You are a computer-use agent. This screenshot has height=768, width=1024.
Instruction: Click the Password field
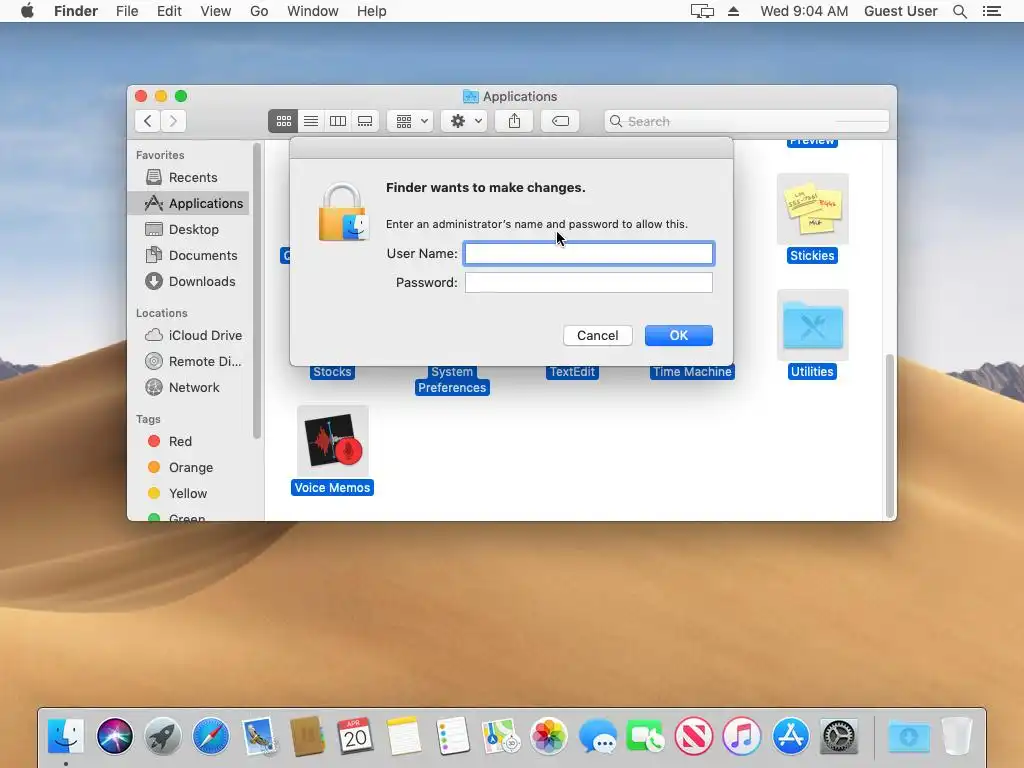click(x=588, y=282)
